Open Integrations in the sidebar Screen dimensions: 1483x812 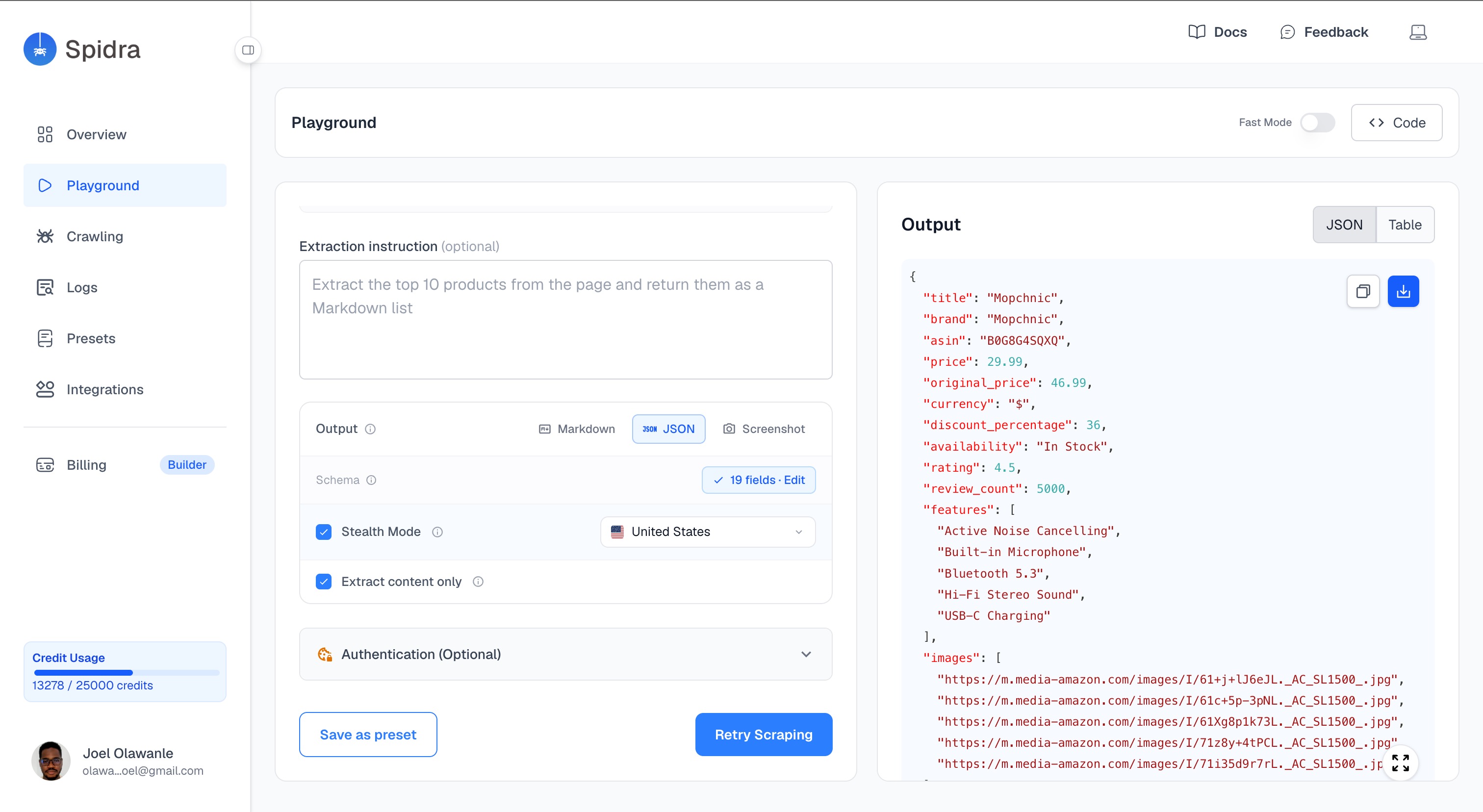[125, 389]
